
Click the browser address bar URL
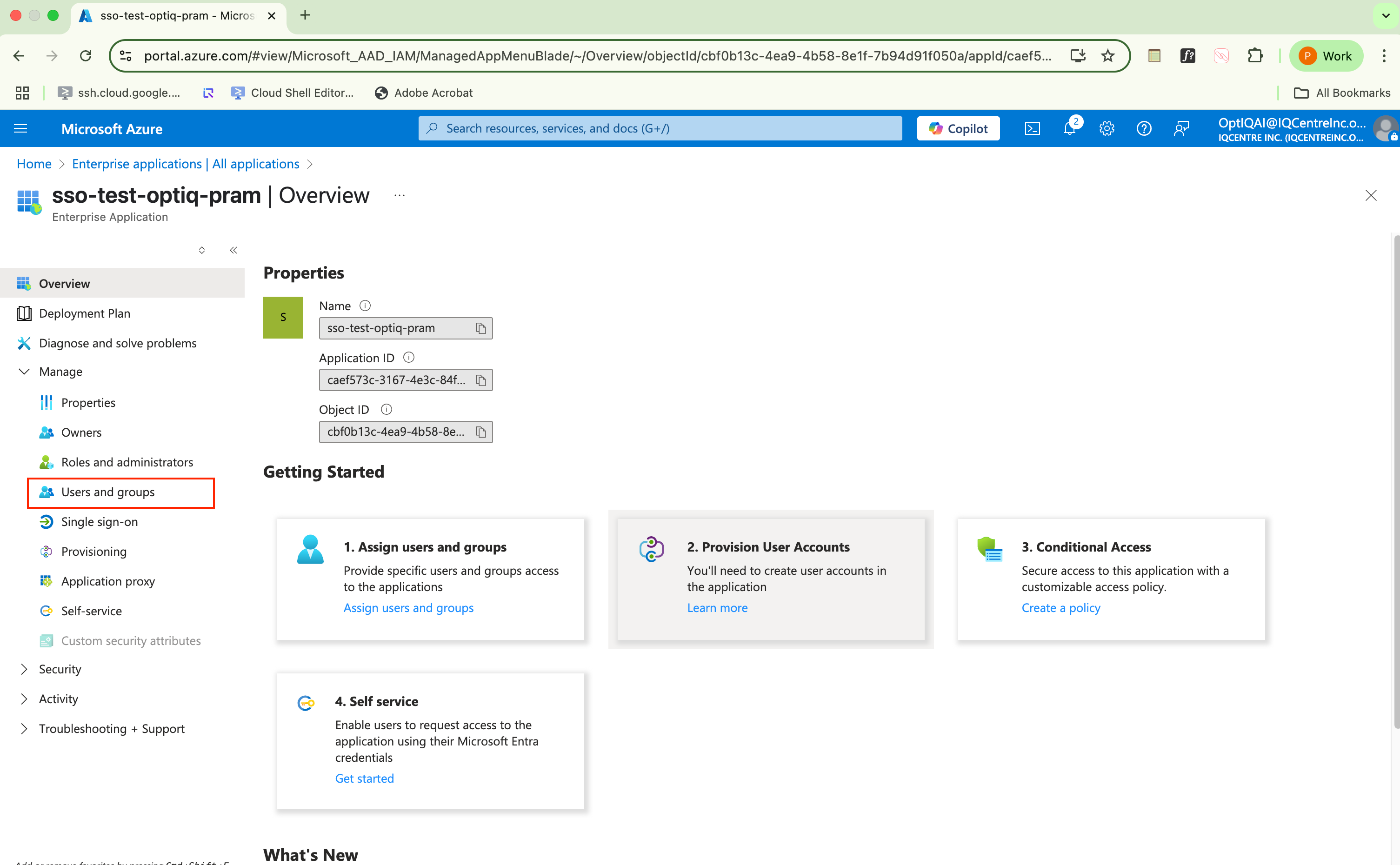[x=597, y=56]
